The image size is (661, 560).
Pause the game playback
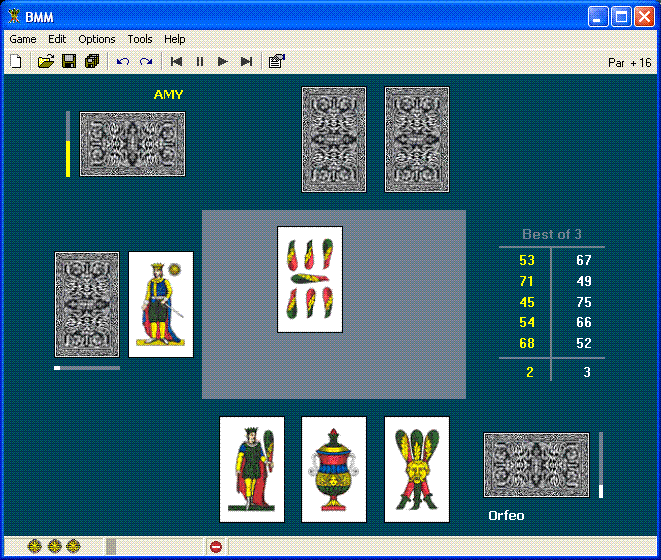[x=200, y=62]
